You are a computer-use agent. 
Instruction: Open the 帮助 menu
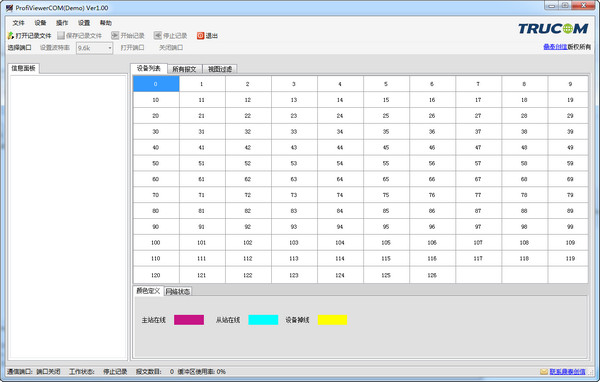tap(106, 23)
